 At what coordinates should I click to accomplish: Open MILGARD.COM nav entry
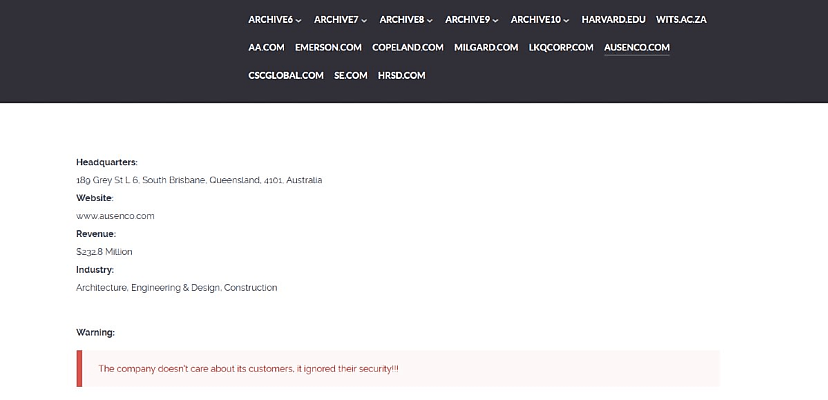(486, 48)
